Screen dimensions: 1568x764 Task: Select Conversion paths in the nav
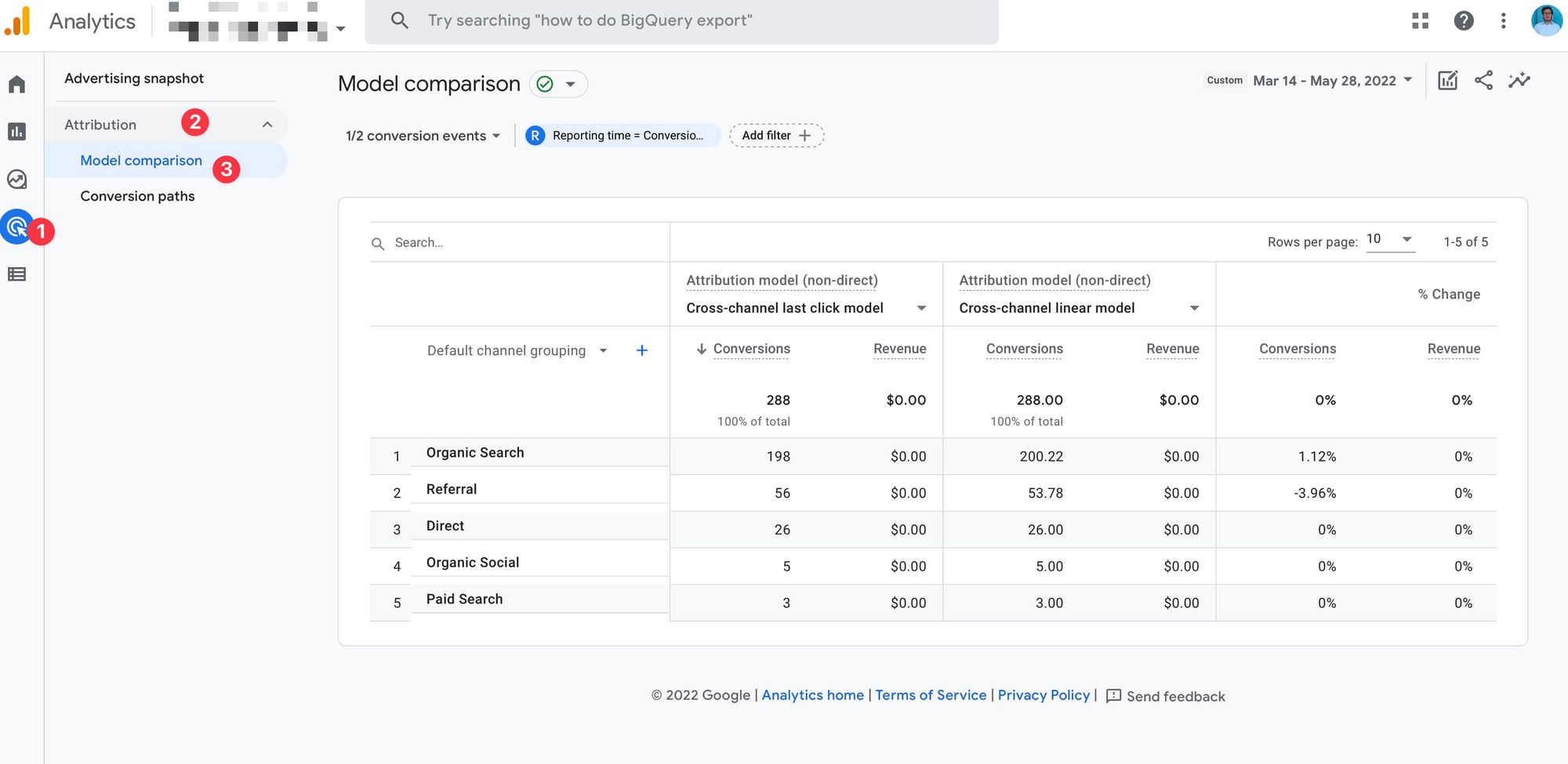tap(137, 196)
